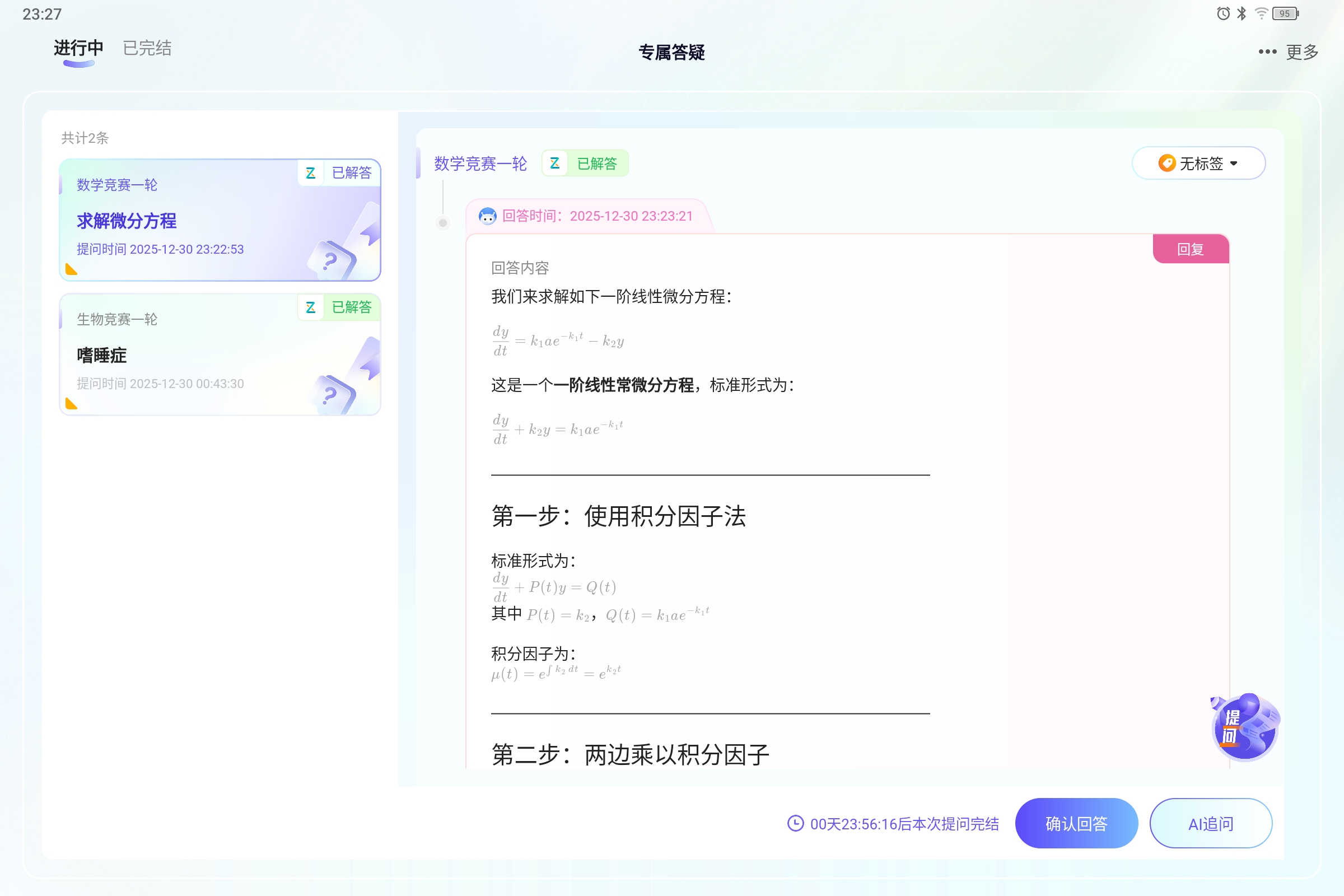
Task: Switch to the 已完结 tab
Action: click(x=146, y=48)
